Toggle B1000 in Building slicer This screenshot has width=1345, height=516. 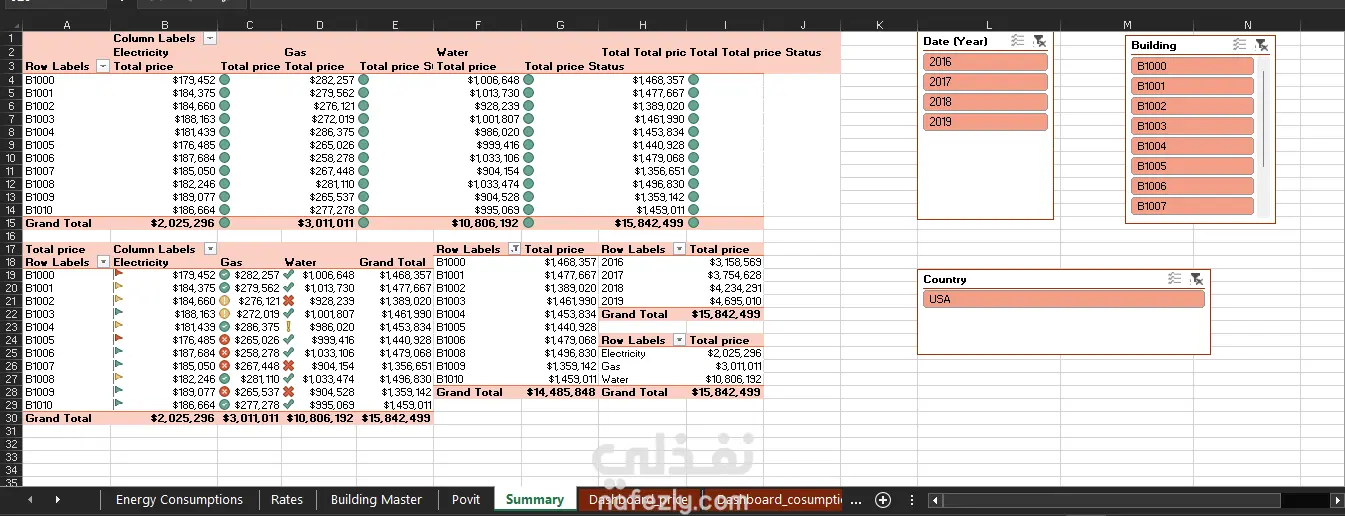1192,66
